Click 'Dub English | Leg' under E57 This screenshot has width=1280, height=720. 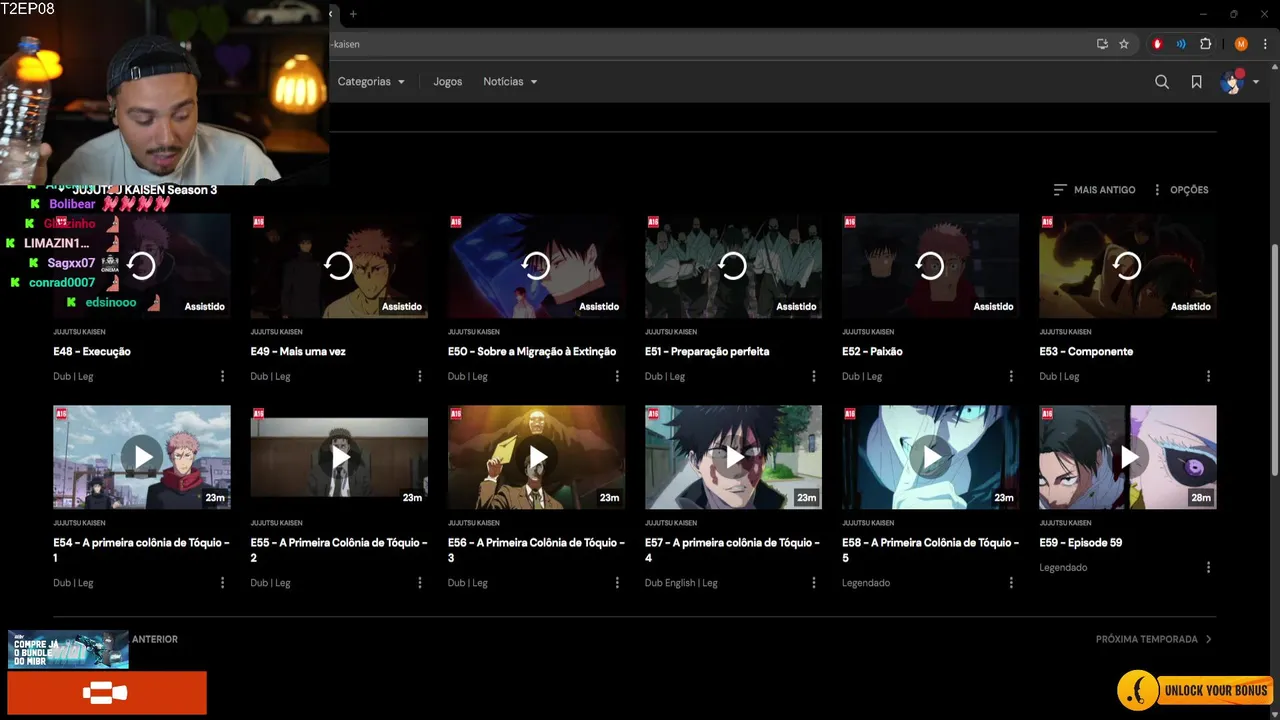(681, 582)
